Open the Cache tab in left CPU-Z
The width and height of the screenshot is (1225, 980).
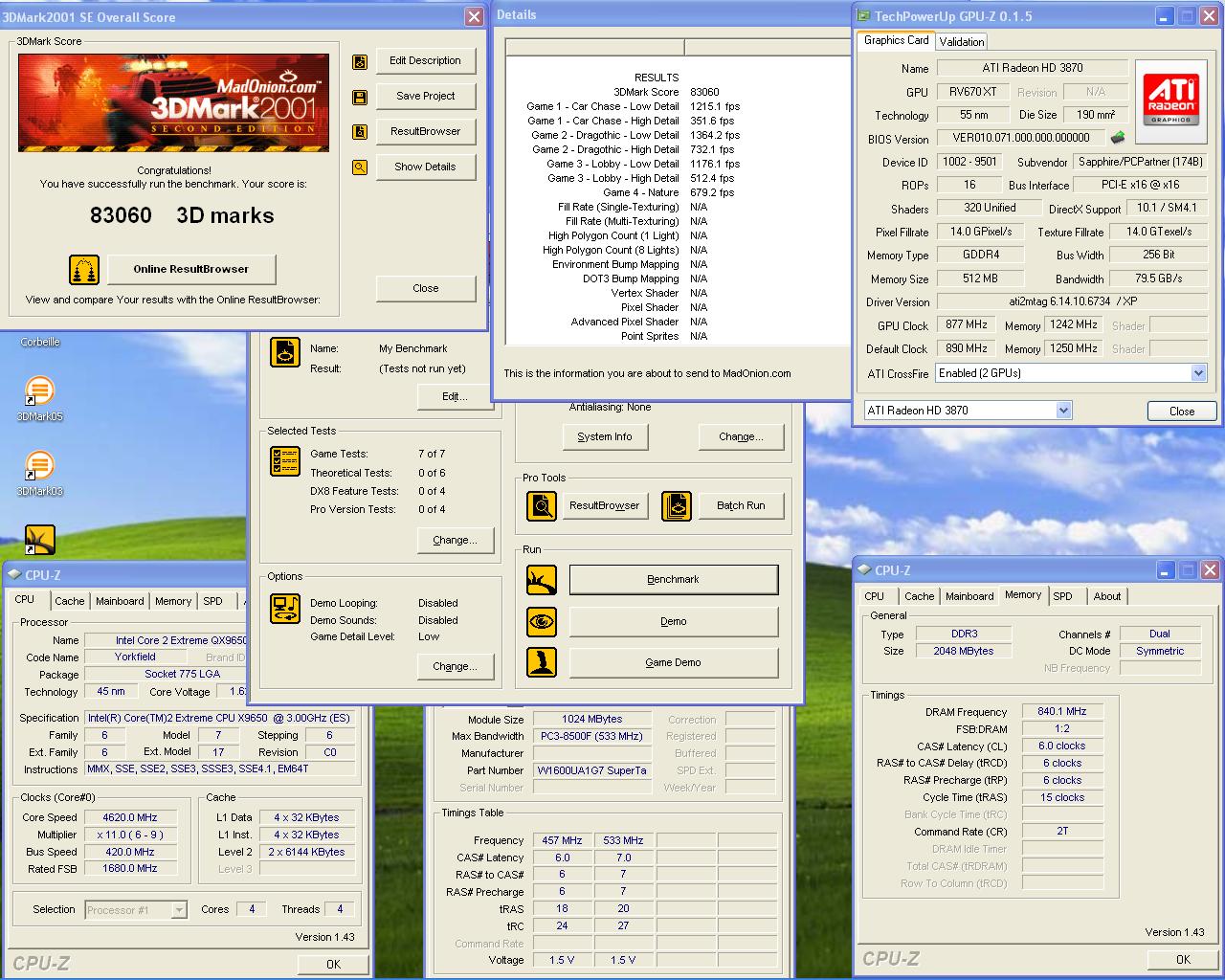tap(70, 601)
